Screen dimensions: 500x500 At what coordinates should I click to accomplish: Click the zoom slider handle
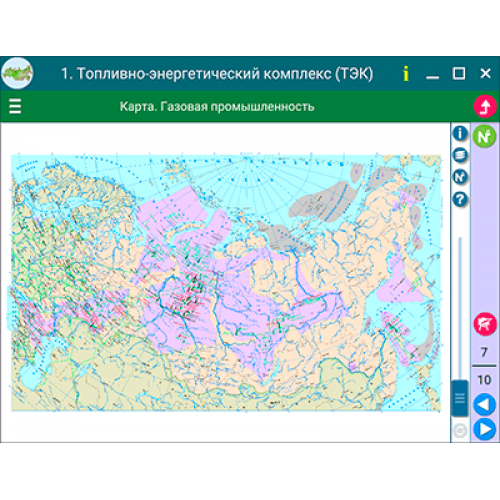pos(460,398)
